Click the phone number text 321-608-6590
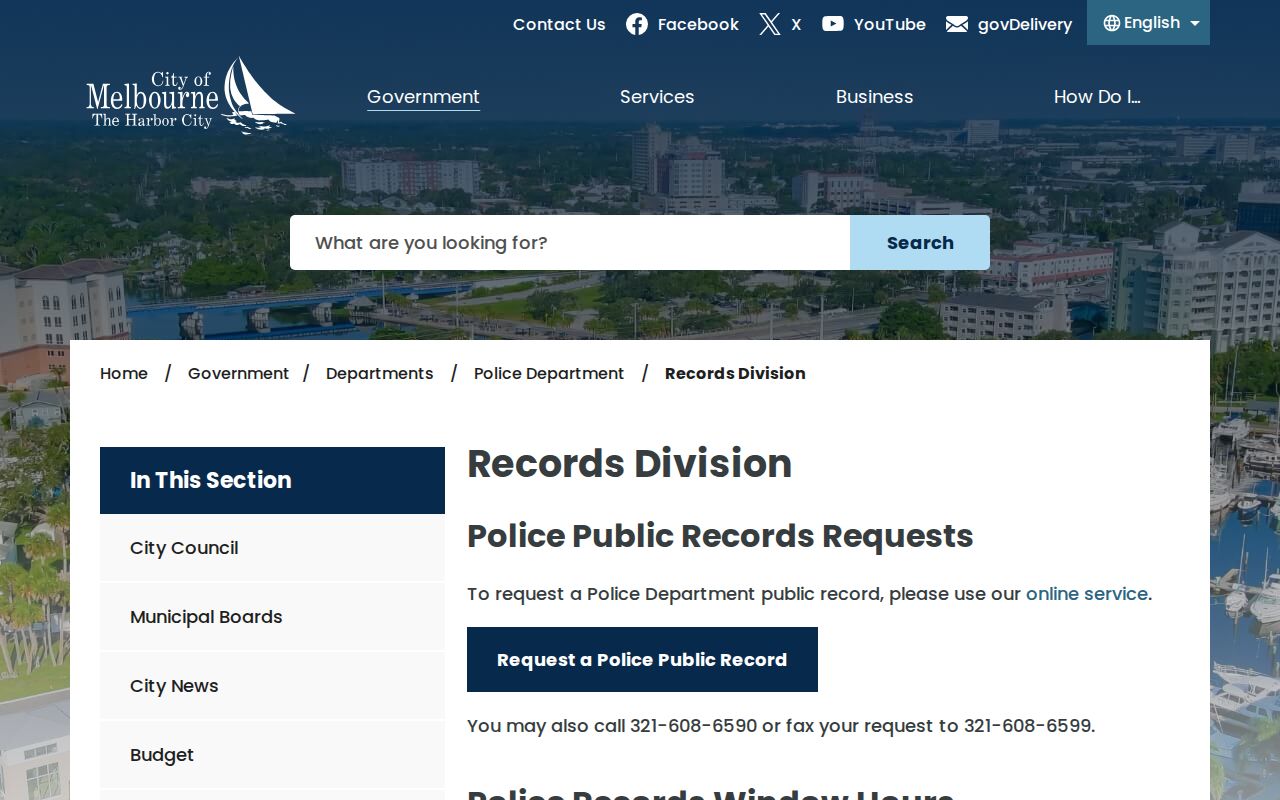 (694, 726)
